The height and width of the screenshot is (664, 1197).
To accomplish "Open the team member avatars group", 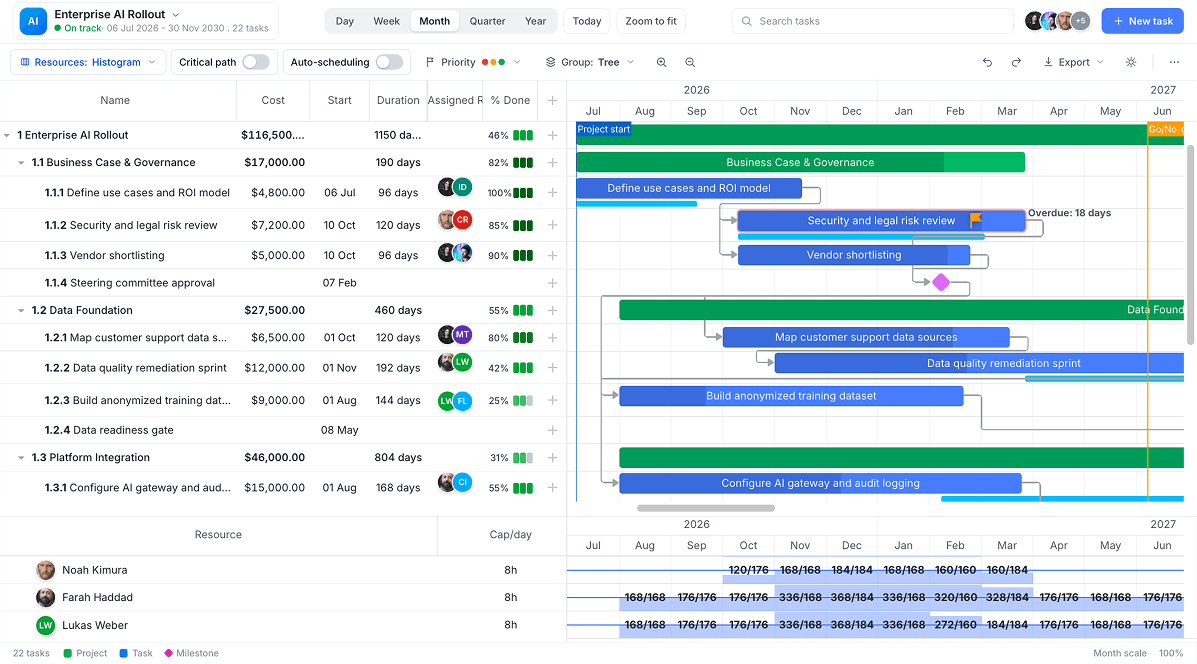I will coord(1057,21).
